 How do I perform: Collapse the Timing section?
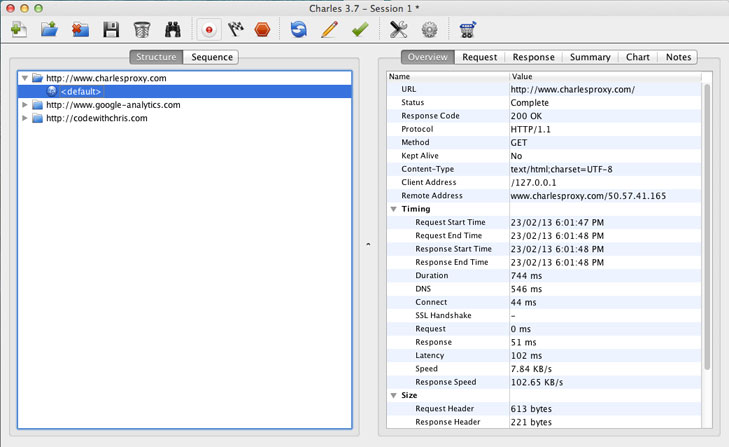click(x=393, y=209)
